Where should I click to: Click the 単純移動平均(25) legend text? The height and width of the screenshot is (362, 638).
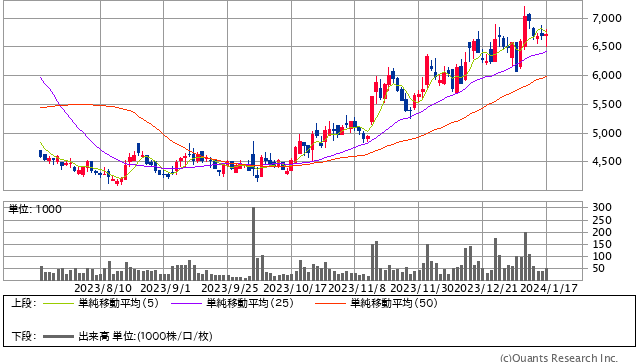pos(250,303)
